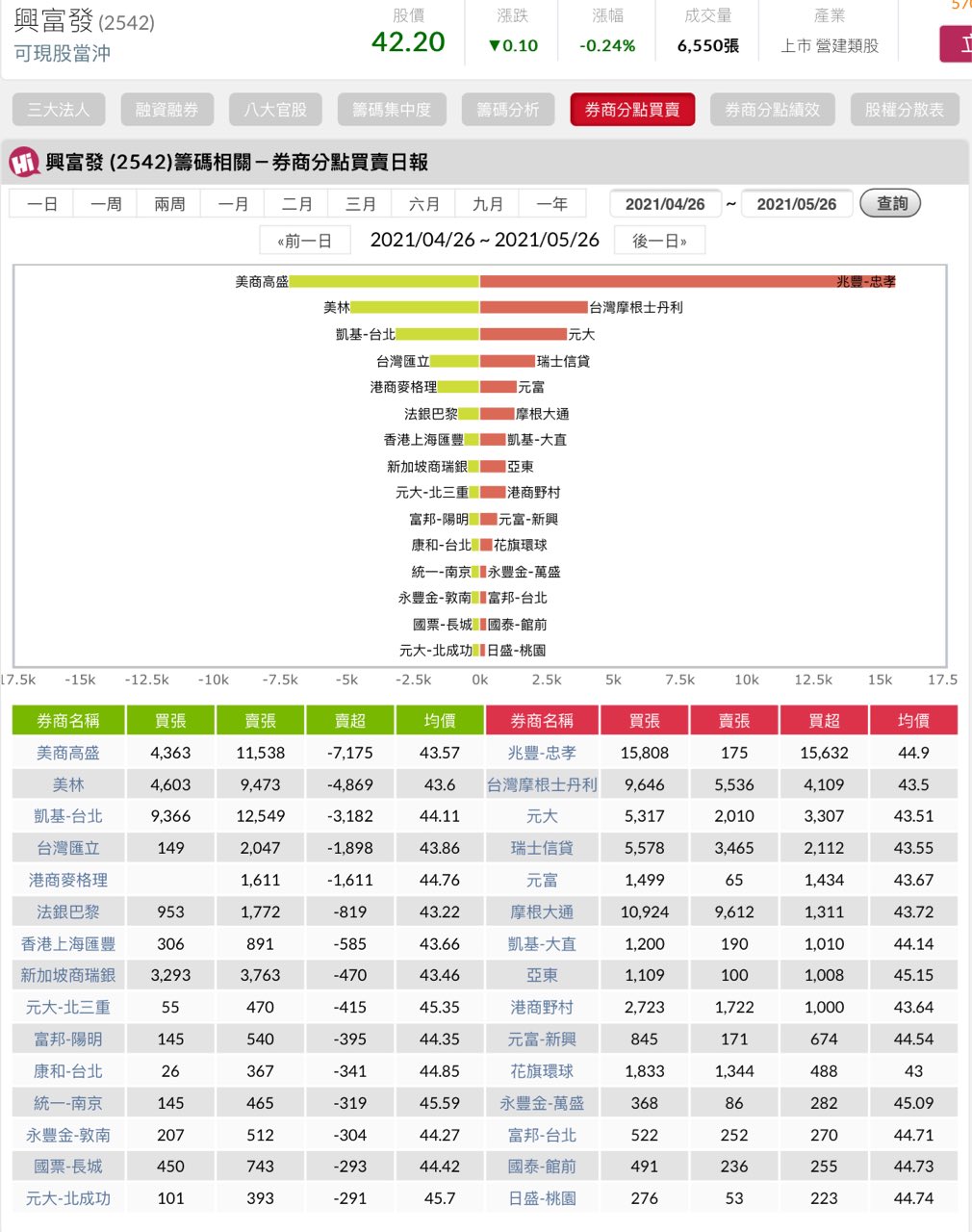972x1232 pixels.
Task: Switch to 籌碼分析 tab
Action: click(508, 110)
